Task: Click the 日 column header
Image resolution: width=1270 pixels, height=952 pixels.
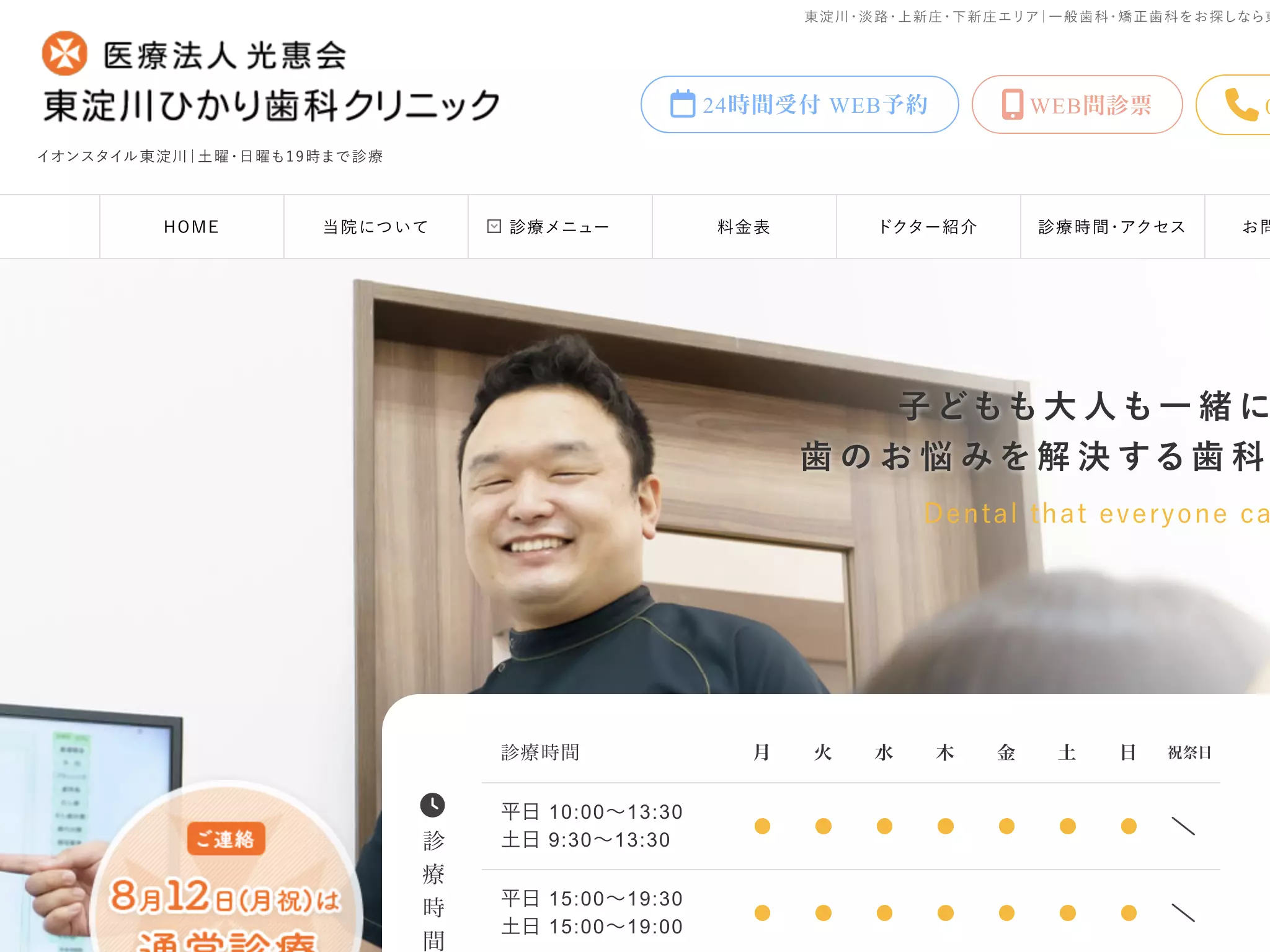Action: click(x=1128, y=752)
